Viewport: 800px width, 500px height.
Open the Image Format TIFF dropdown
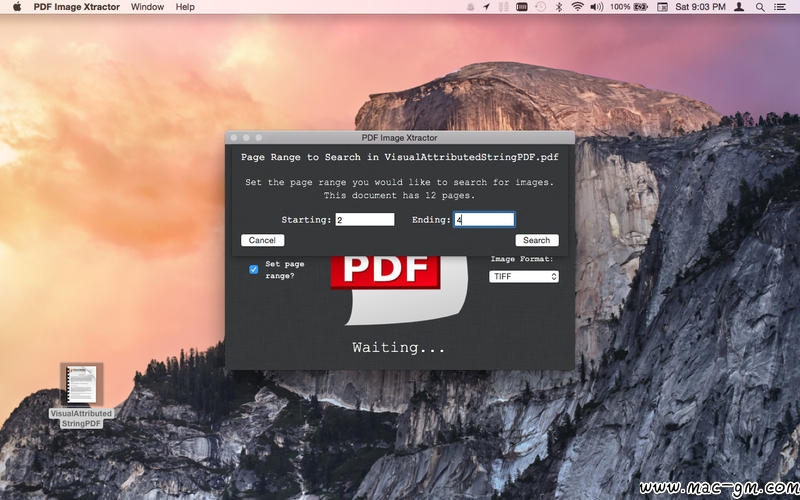pyautogui.click(x=524, y=277)
